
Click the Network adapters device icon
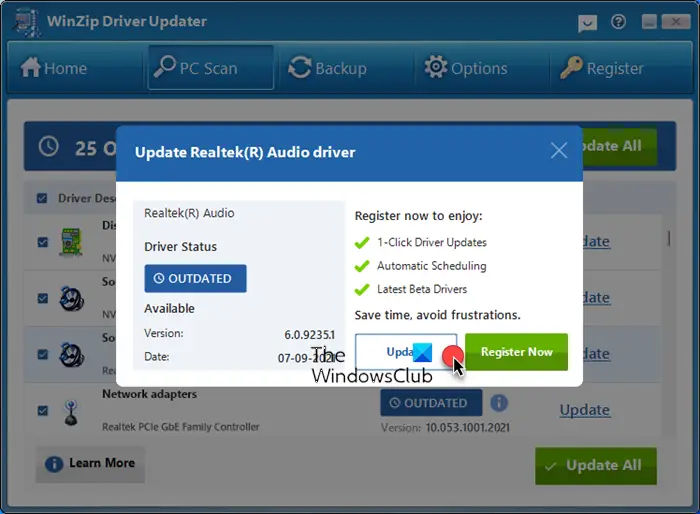71,412
